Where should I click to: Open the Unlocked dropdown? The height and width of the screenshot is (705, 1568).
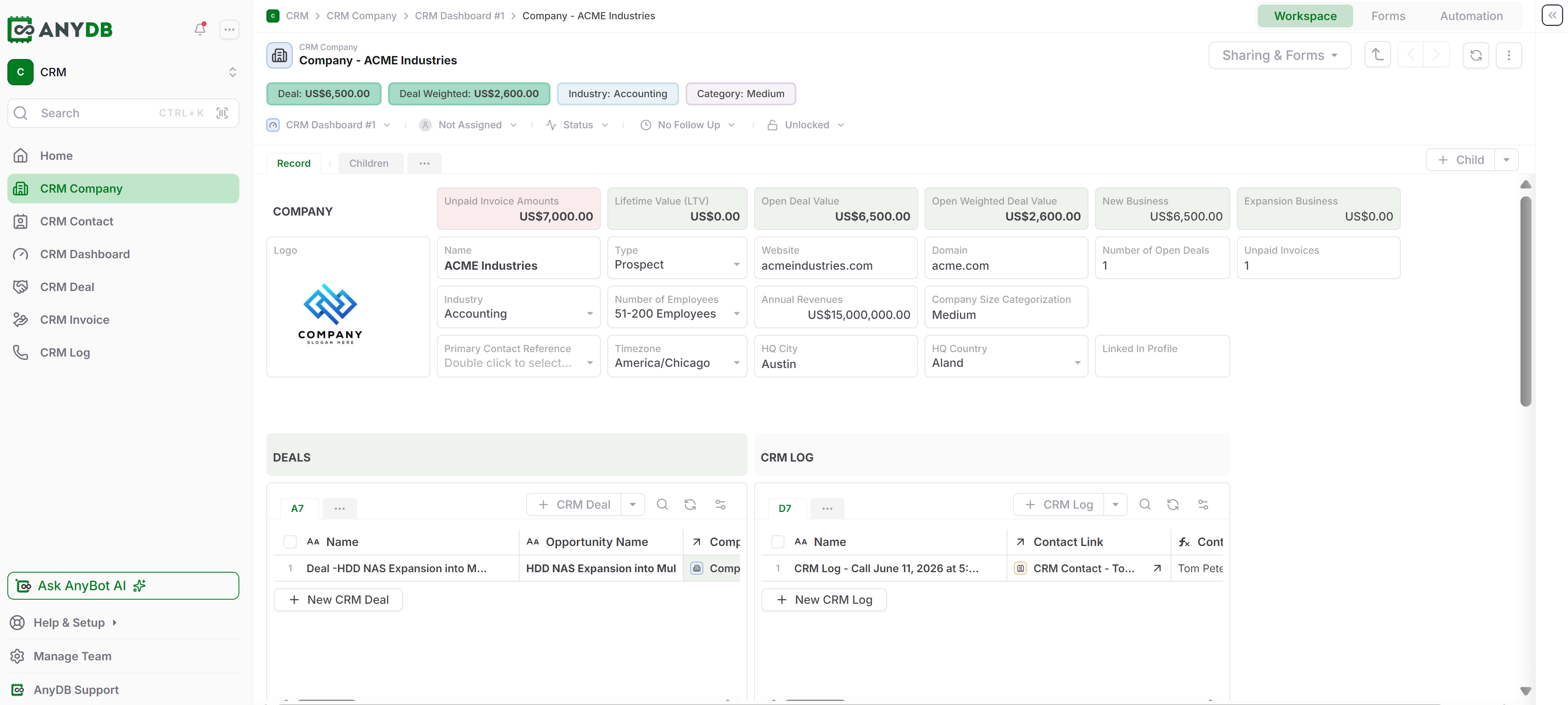806,125
